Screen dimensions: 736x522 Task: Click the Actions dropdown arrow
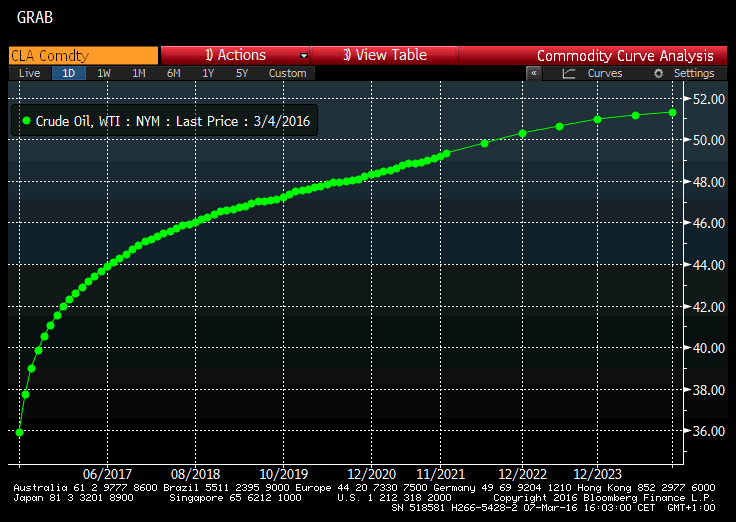(304, 56)
